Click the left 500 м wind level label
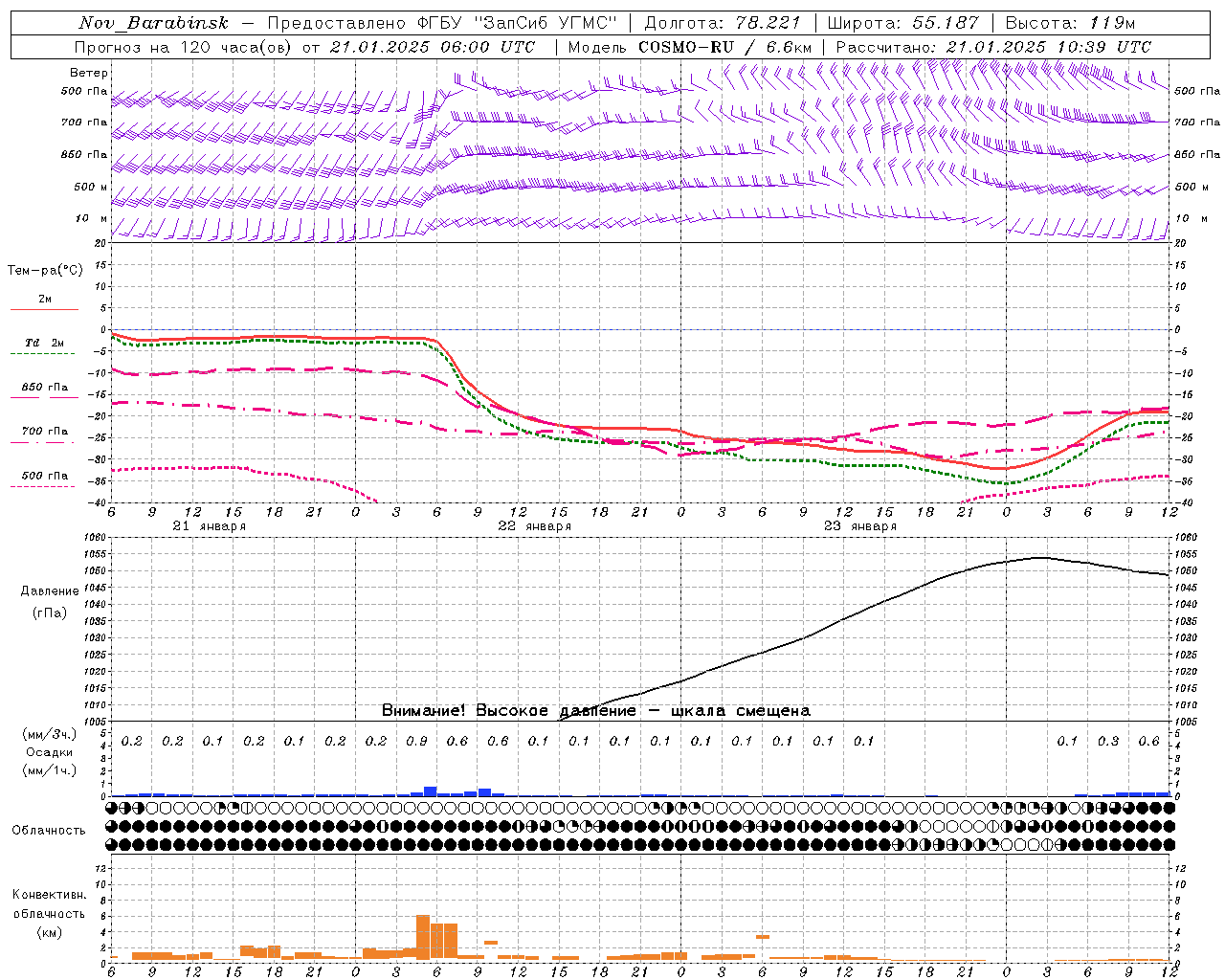 [x=91, y=187]
